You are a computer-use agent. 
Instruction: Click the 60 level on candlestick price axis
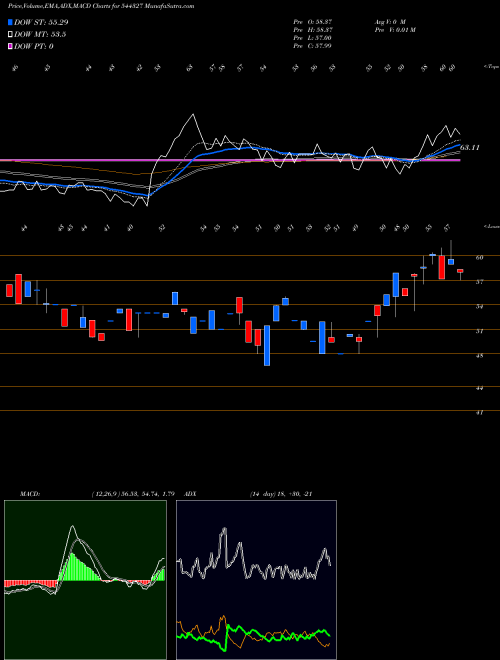[479, 257]
